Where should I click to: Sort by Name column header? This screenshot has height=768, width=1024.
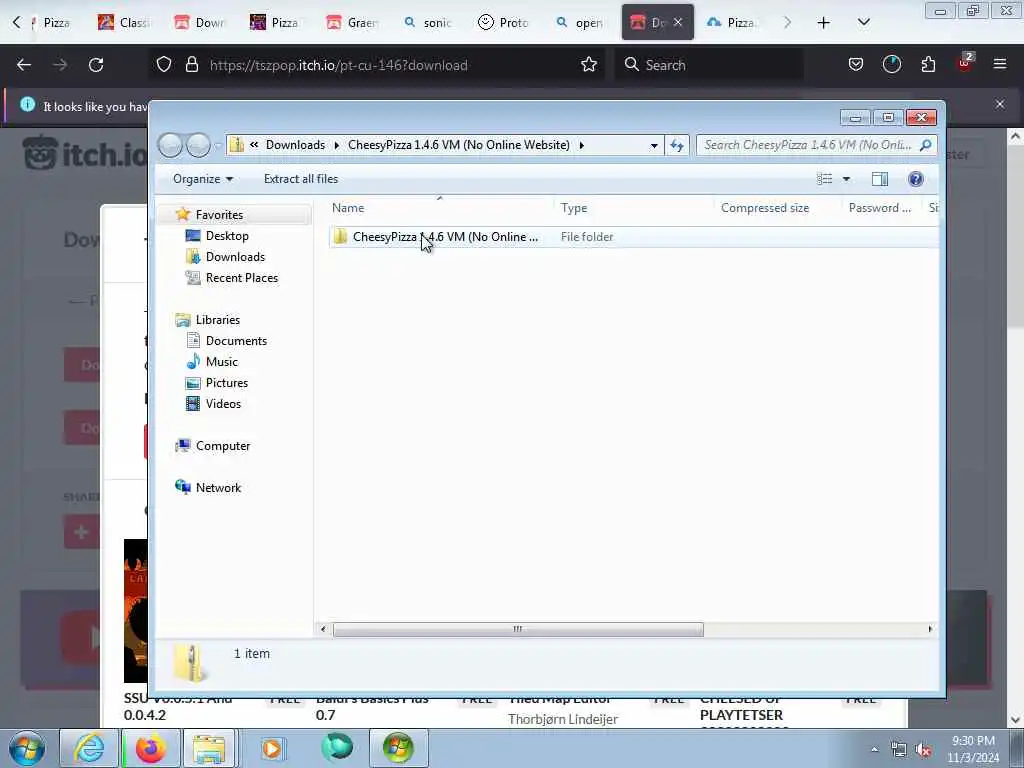point(347,208)
